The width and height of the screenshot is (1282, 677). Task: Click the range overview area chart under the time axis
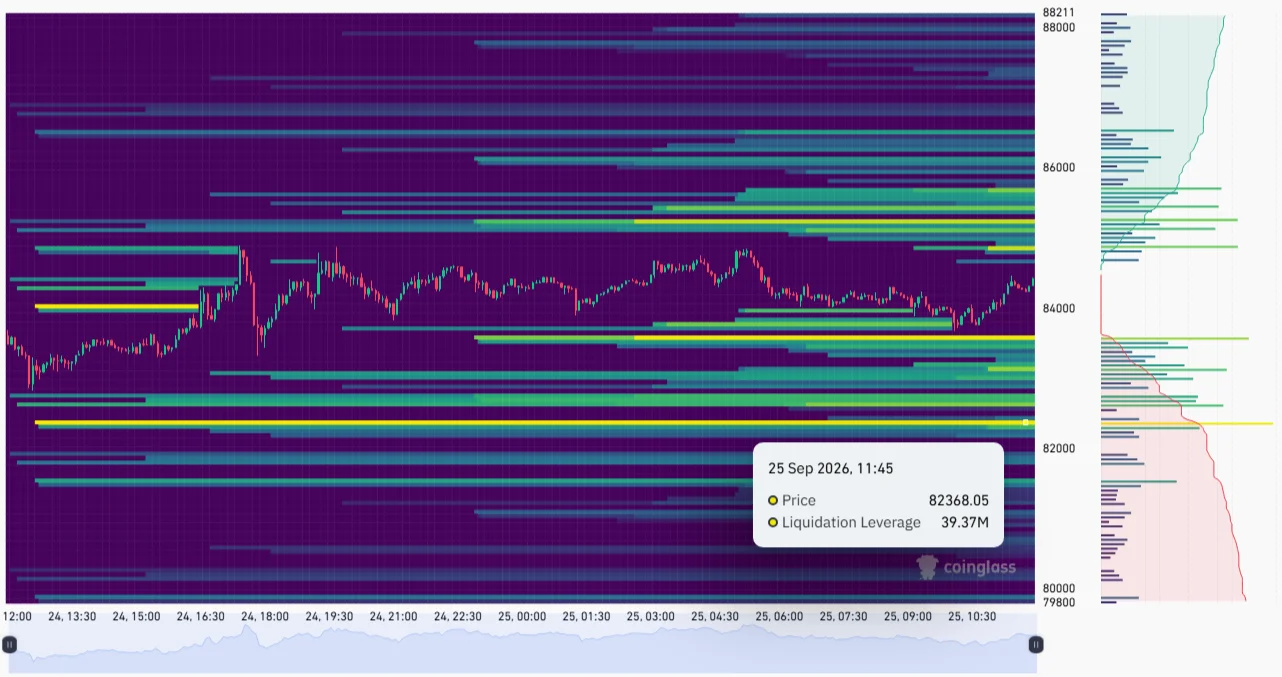[x=523, y=645]
